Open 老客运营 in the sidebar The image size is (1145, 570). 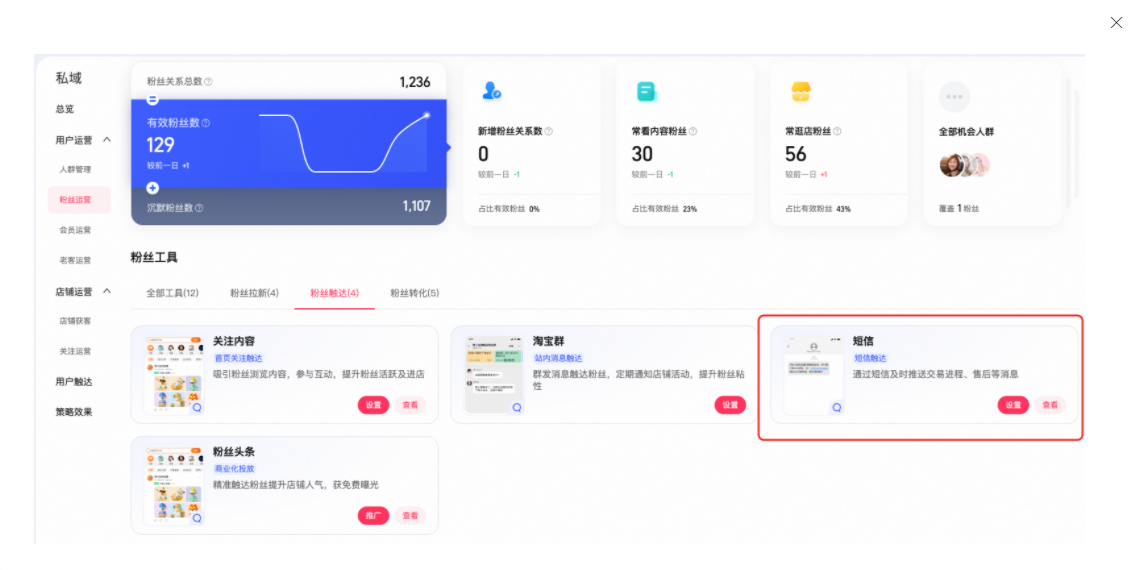75,261
